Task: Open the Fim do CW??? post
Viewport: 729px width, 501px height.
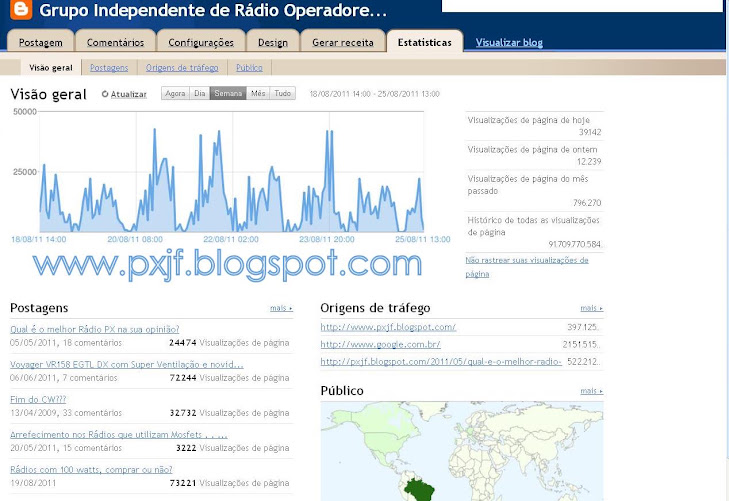Action: point(38,399)
